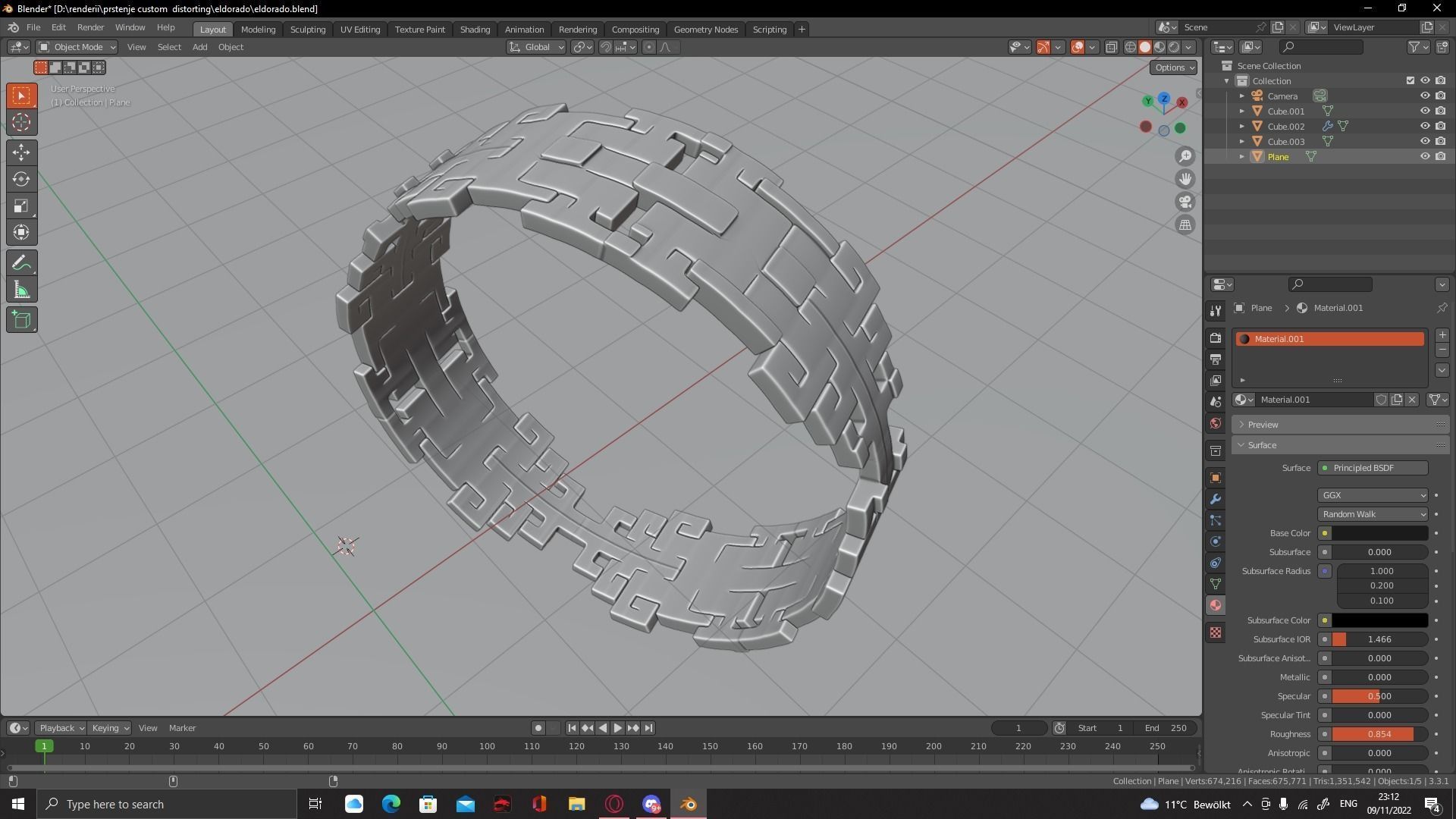
Task: Hide Cube.002 with its eye icon
Action: [x=1425, y=126]
